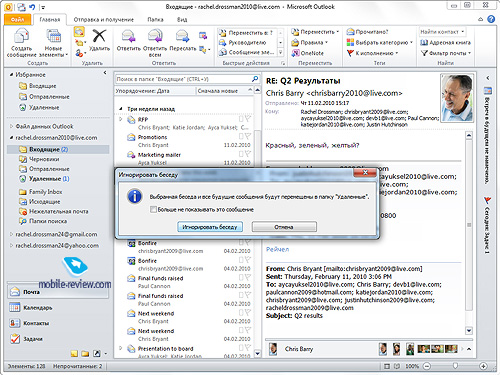Click Отмена button in dialog
The image size is (500, 375).
[284, 227]
